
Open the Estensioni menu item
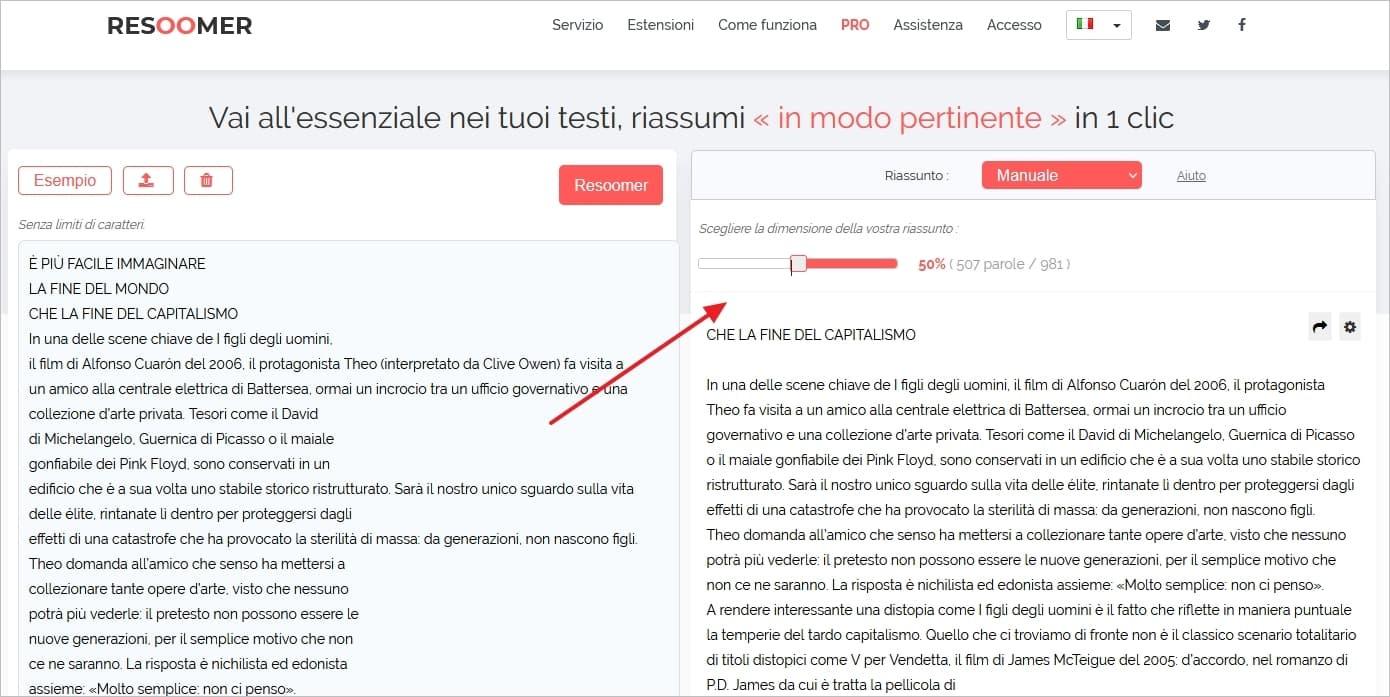click(660, 25)
